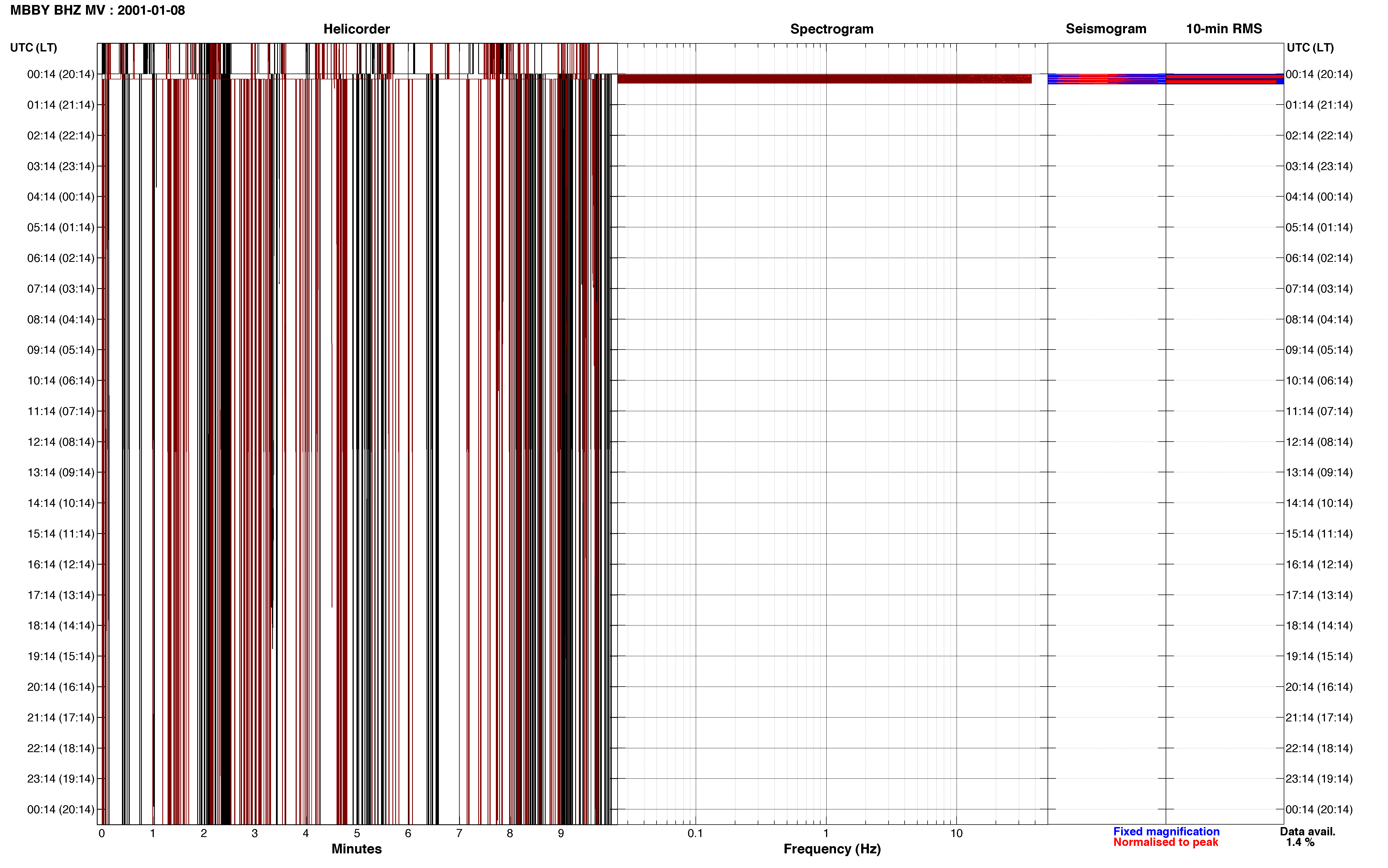This screenshot has height=868, width=1388.
Task: Click the 'Data avail.' label
Action: tap(1308, 831)
